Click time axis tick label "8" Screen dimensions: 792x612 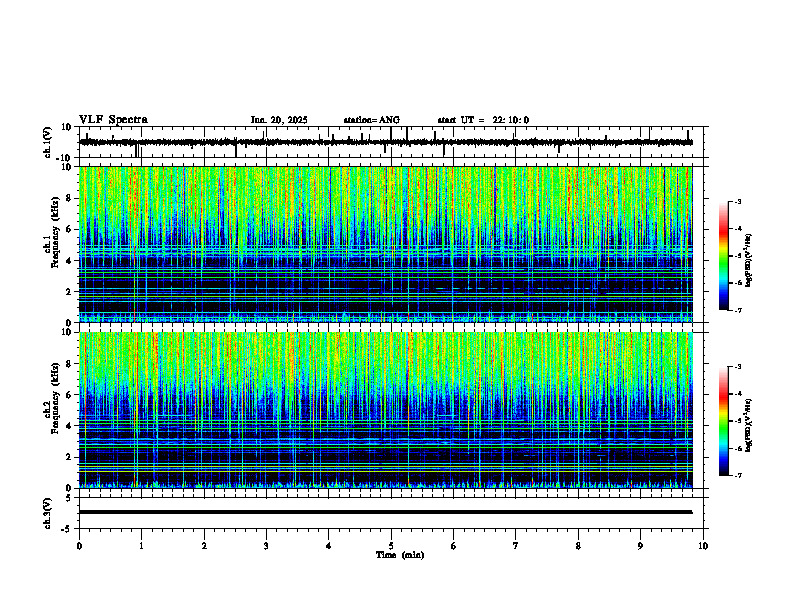tap(578, 546)
